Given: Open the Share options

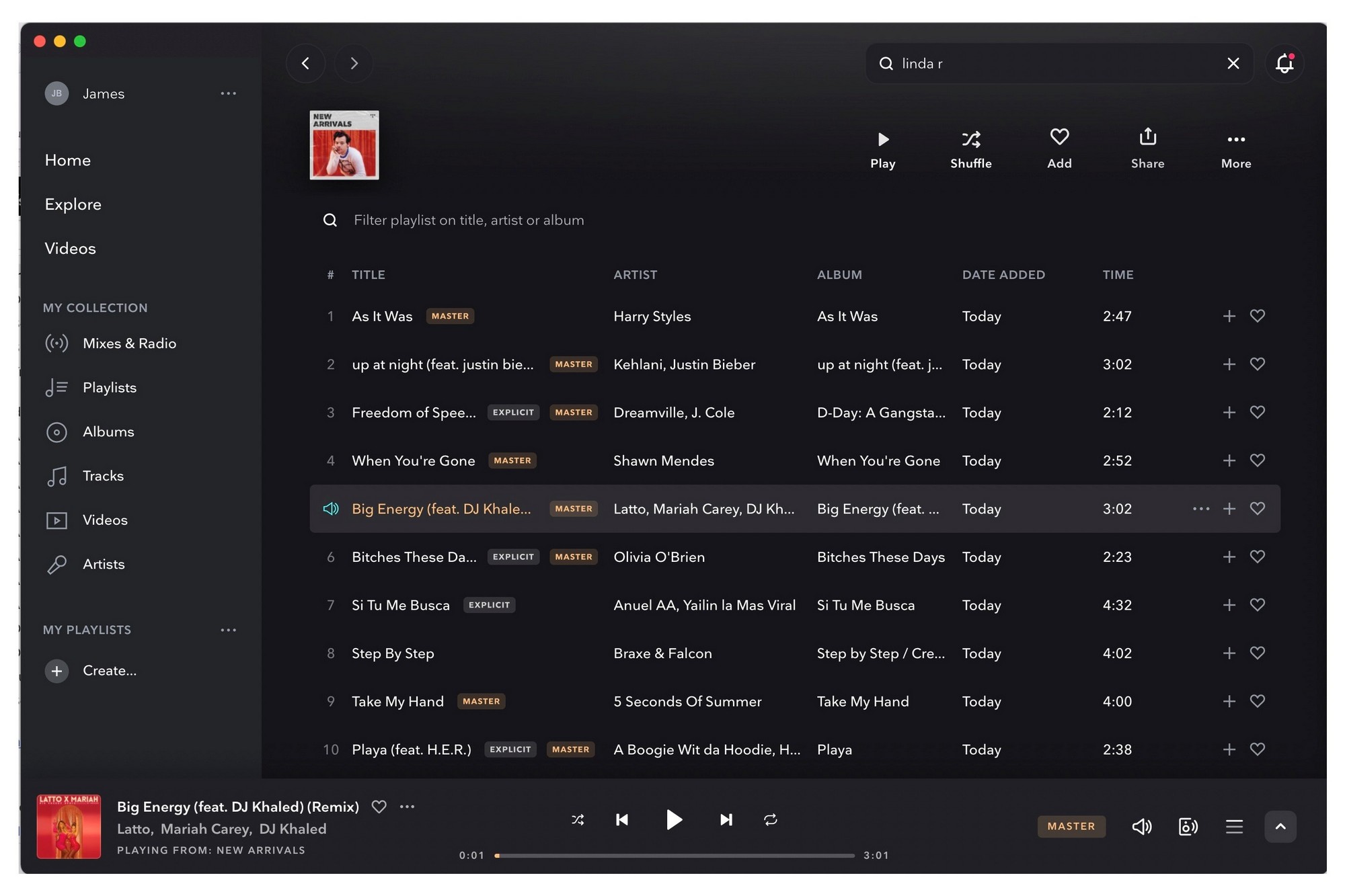Looking at the screenshot, I should pos(1147,148).
